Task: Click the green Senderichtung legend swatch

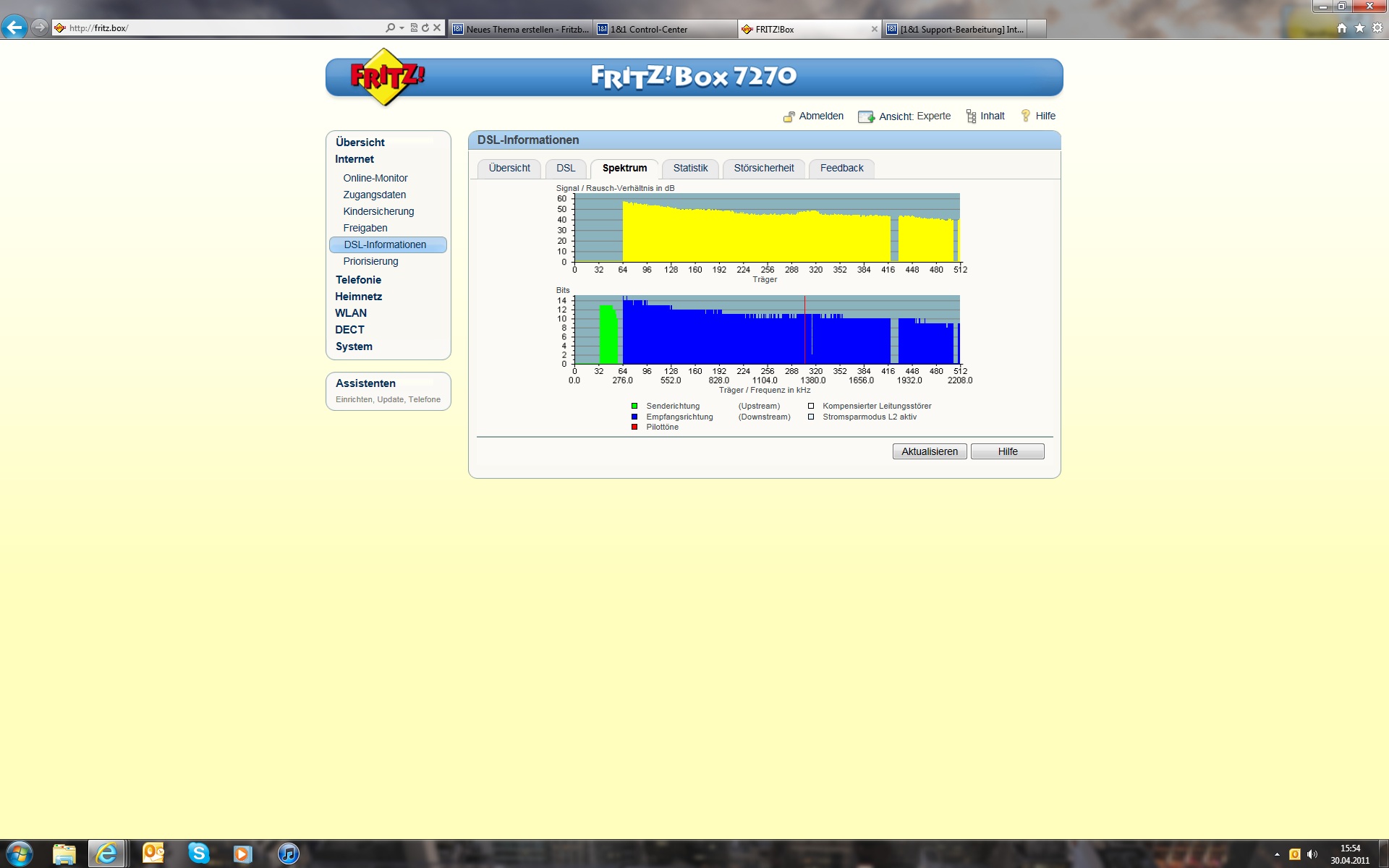Action: click(x=634, y=406)
